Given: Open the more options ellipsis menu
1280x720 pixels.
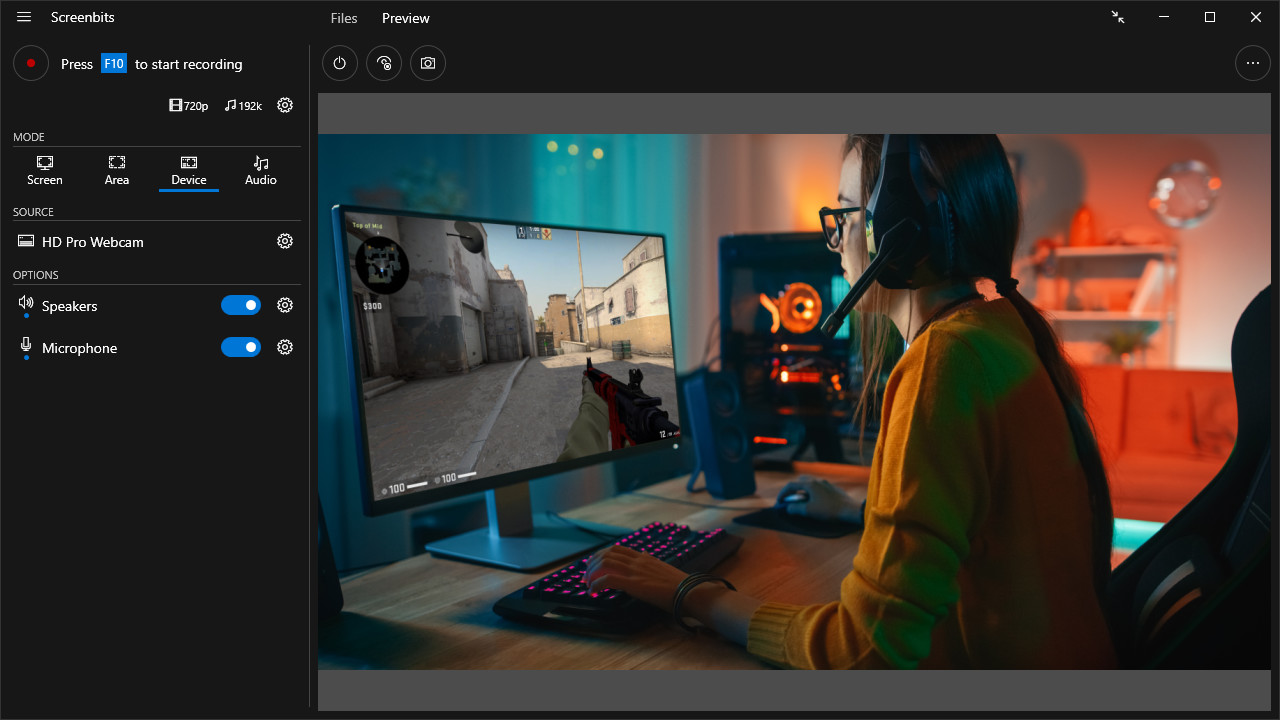Looking at the screenshot, I should 1253,63.
